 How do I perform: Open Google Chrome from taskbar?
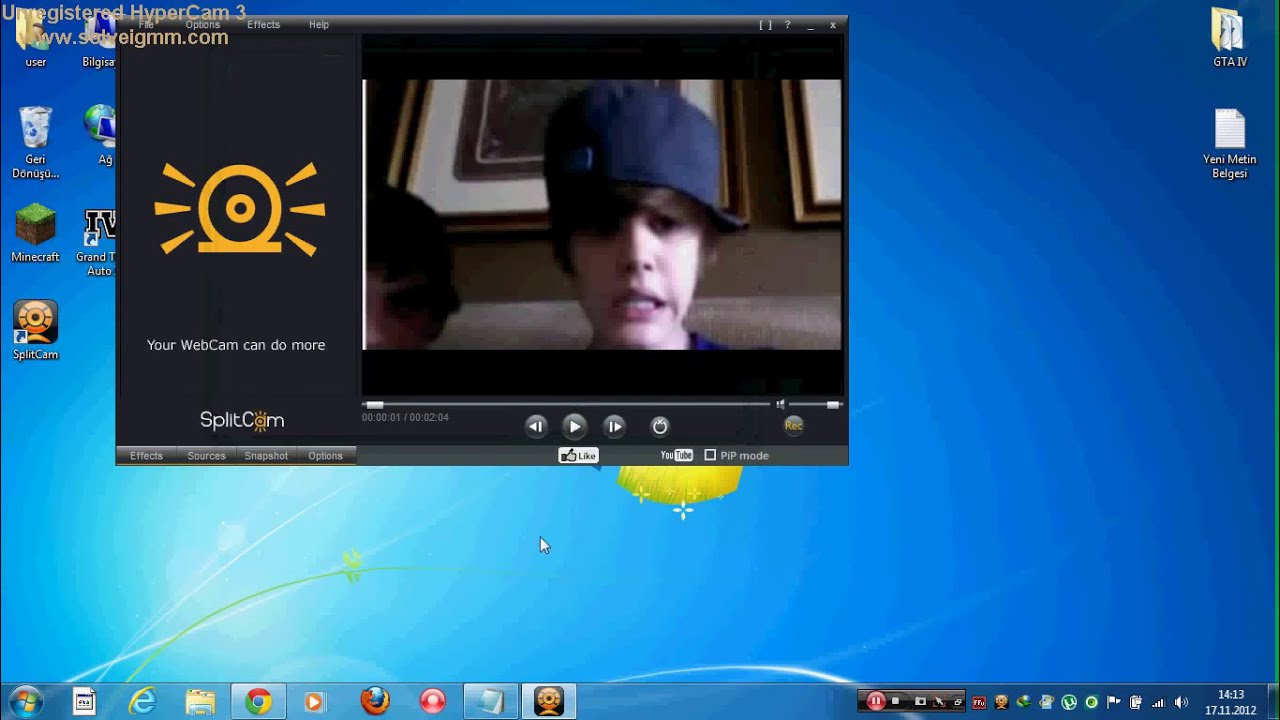pos(258,702)
